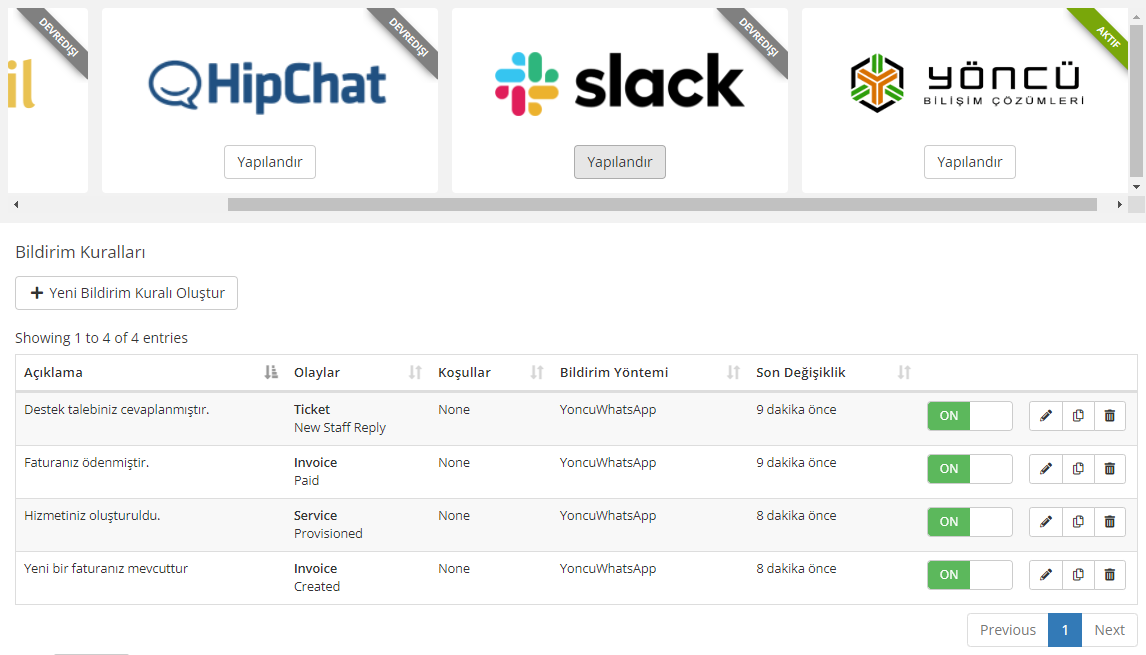The height and width of the screenshot is (655, 1146).
Task: Edit the 'Yeni bir faturanız mevcuttur' rule
Action: point(1046,575)
